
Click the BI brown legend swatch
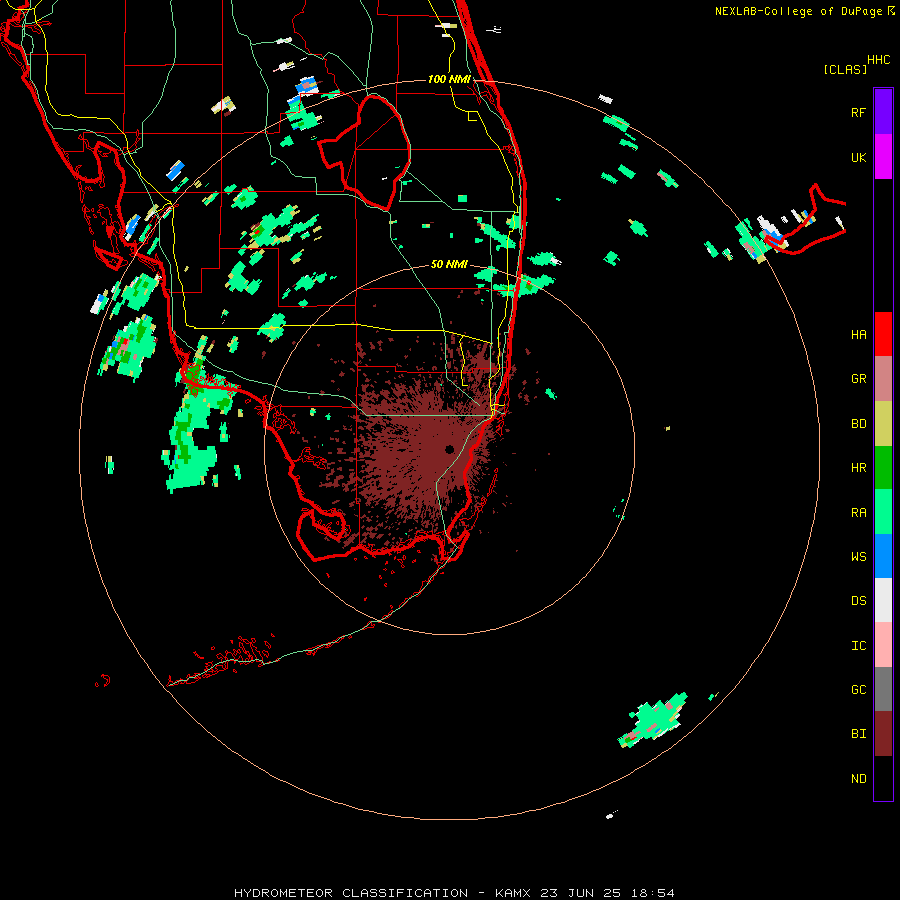pos(883,734)
